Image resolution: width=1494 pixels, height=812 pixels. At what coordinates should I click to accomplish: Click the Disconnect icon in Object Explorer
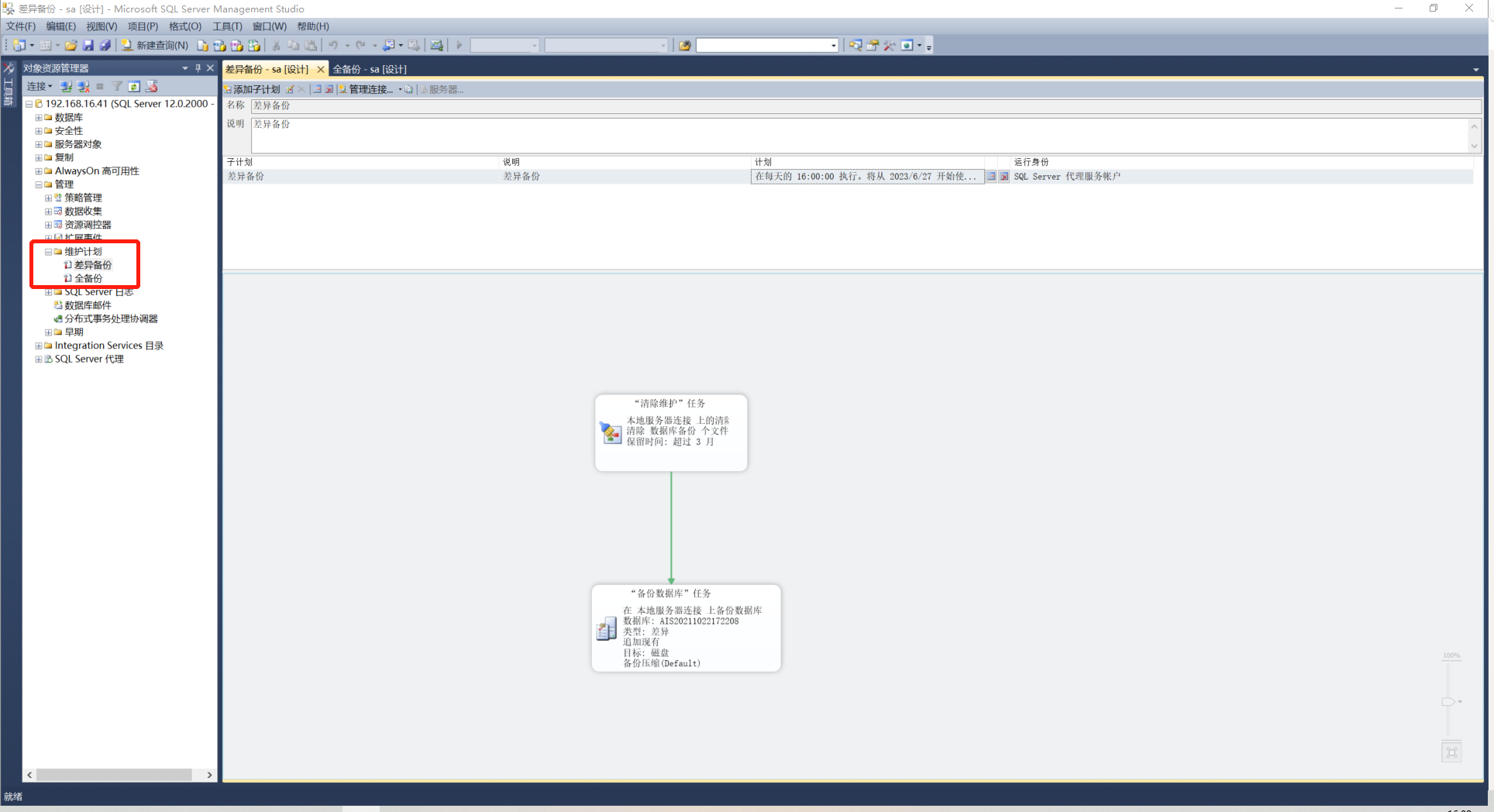point(83,86)
